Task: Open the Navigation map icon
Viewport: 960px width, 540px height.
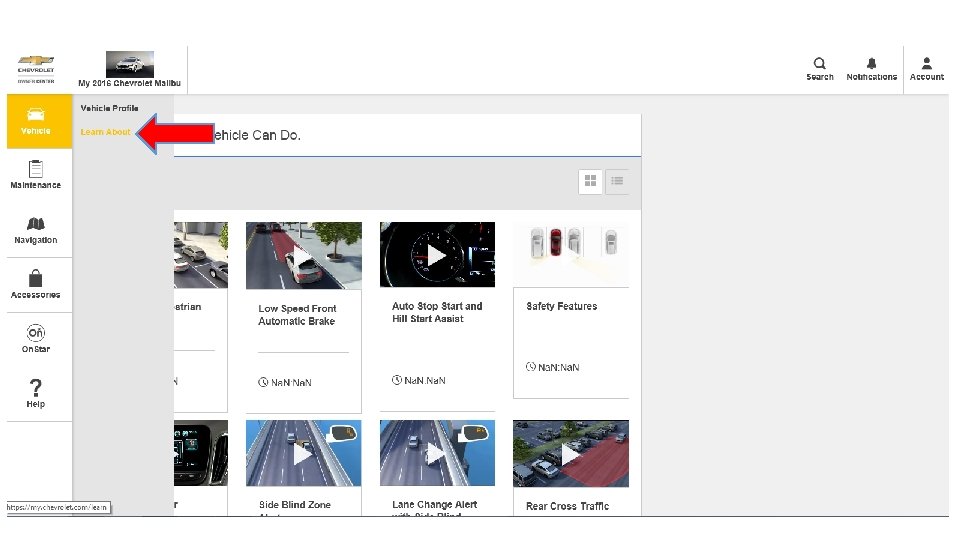Action: 36,223
